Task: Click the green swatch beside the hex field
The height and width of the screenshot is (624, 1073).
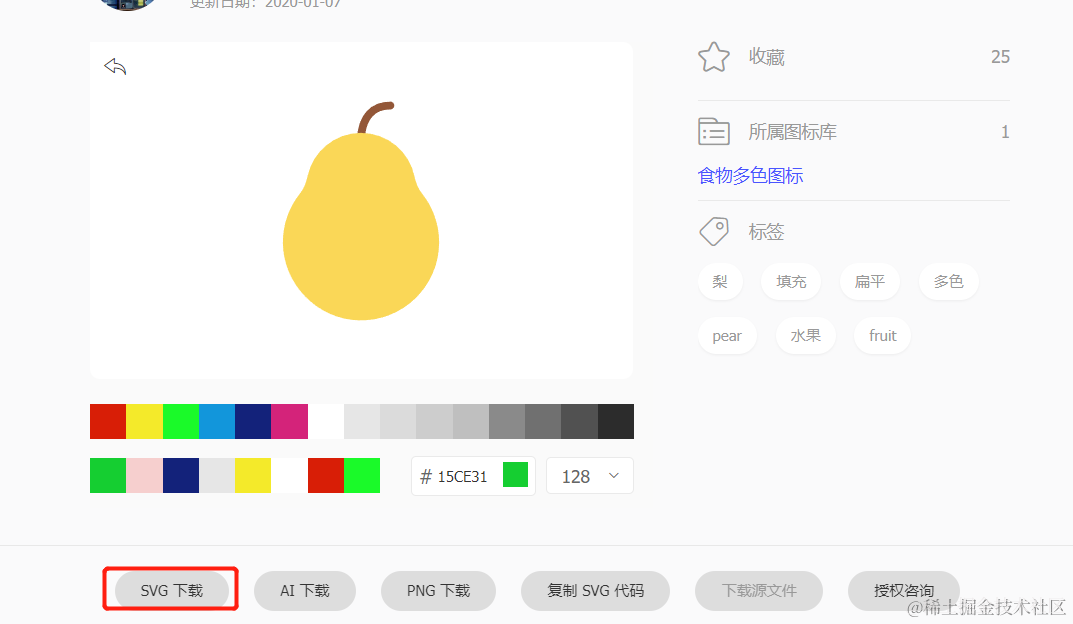Action: point(515,475)
